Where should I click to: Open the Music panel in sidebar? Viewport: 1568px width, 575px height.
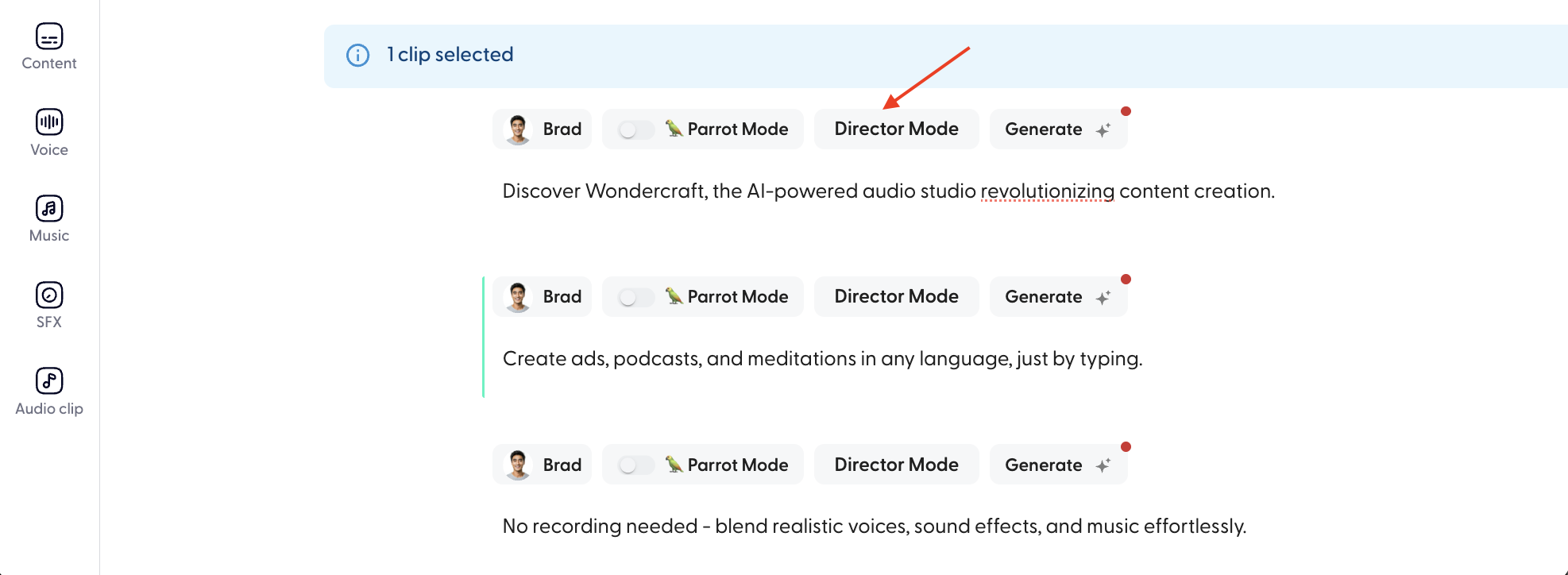pos(49,219)
